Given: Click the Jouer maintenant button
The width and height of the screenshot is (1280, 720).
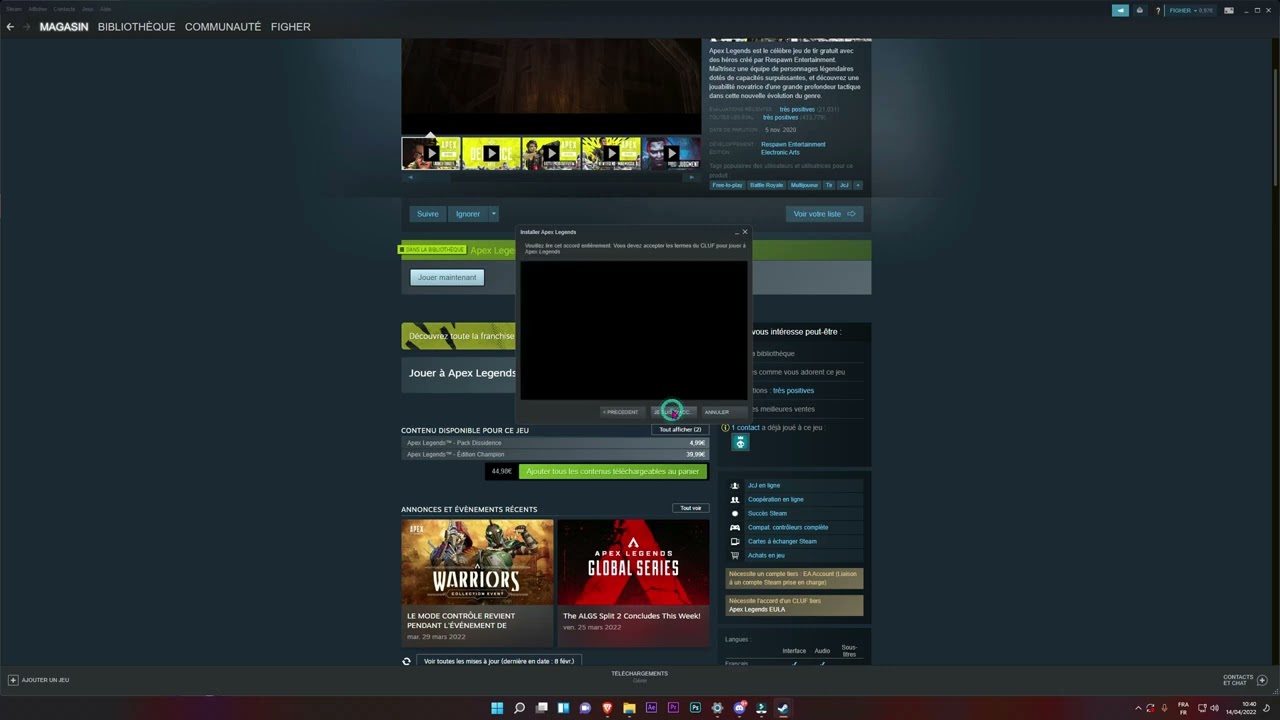Looking at the screenshot, I should 446,277.
